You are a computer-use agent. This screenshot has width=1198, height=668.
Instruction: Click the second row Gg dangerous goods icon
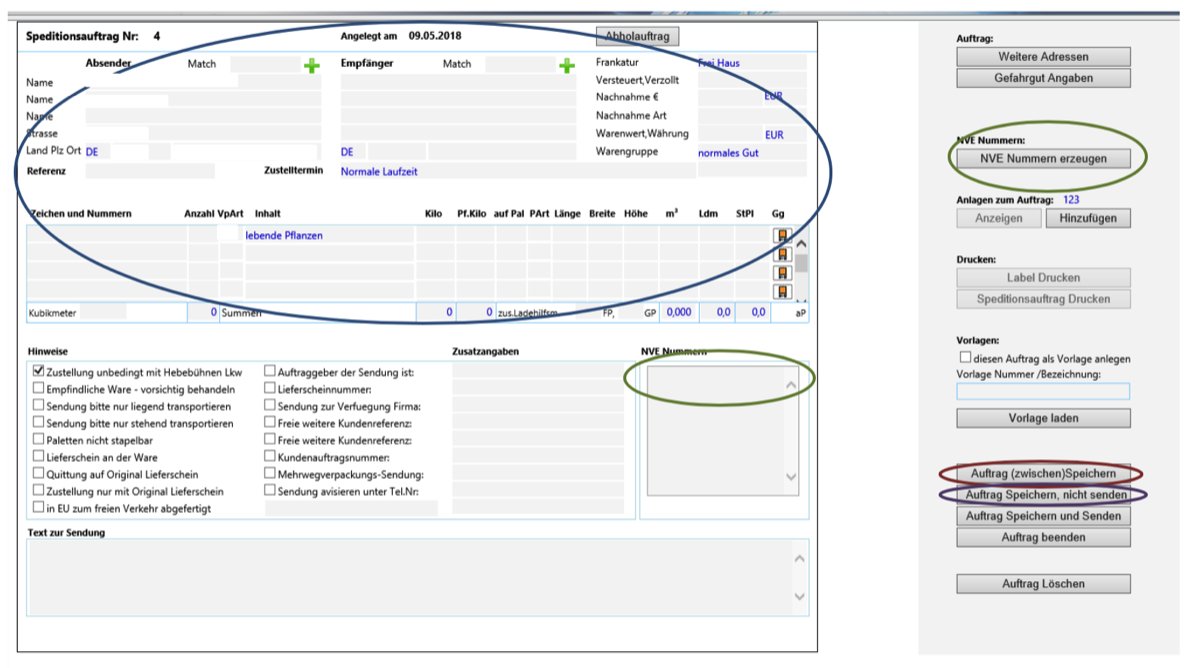784,254
